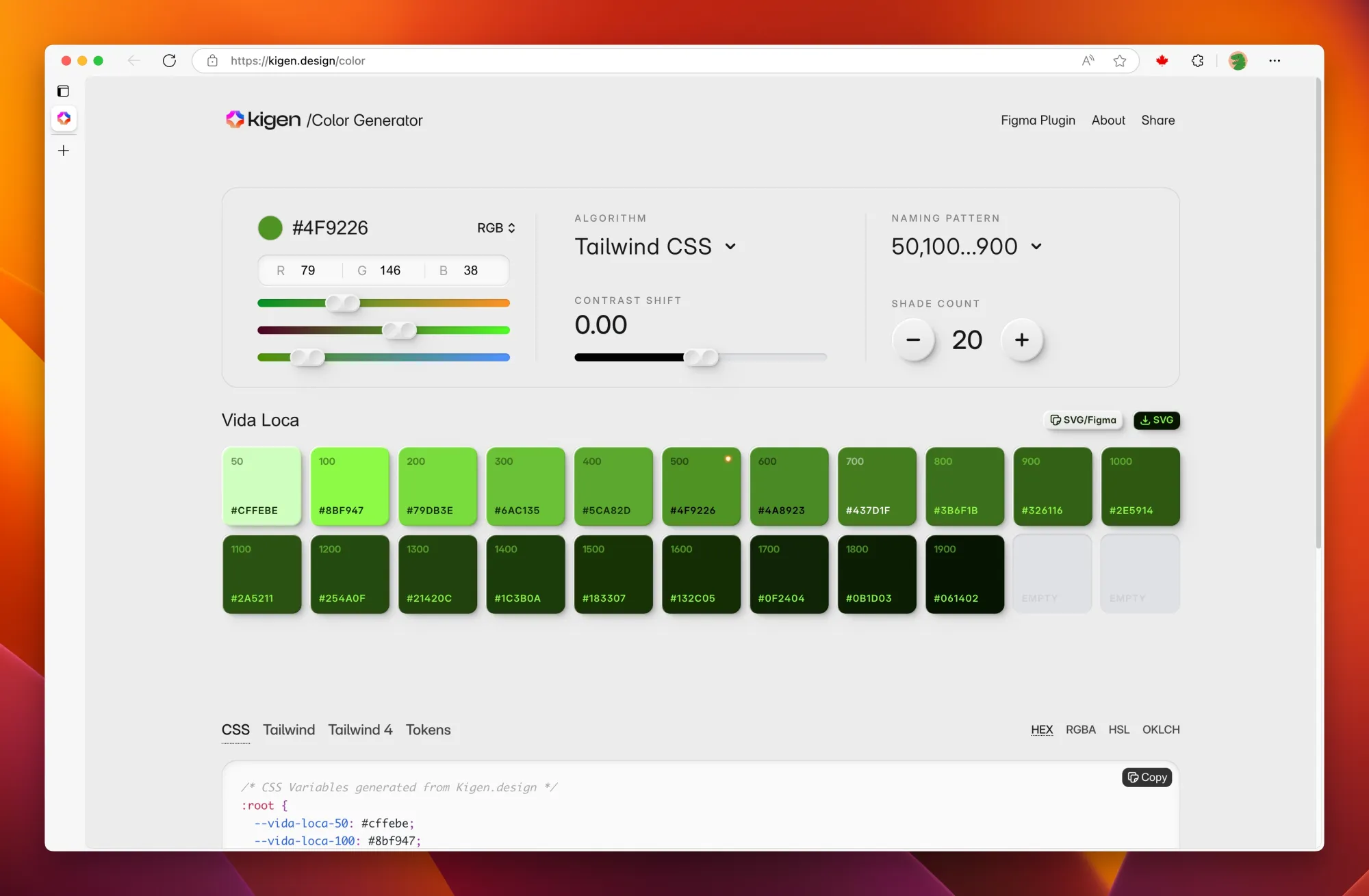Click the Copy button in code panel
This screenshot has height=896, width=1369.
tap(1147, 777)
